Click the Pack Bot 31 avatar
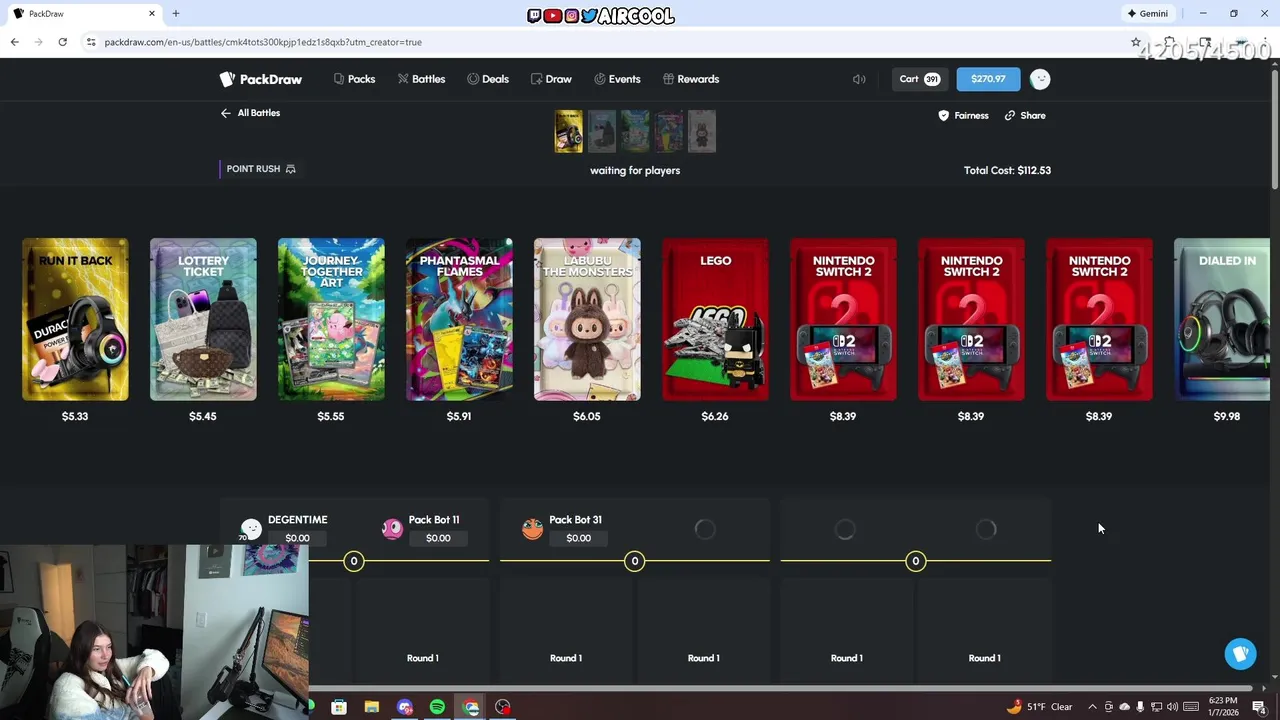 (x=533, y=528)
